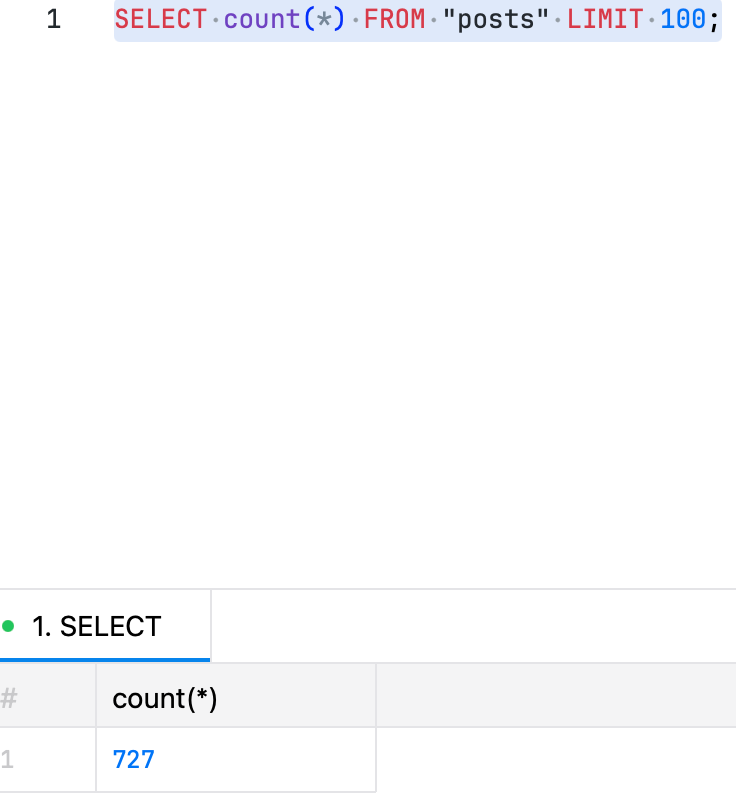Click the green status dot on SELECT tab
The image size is (736, 796).
[9, 627]
